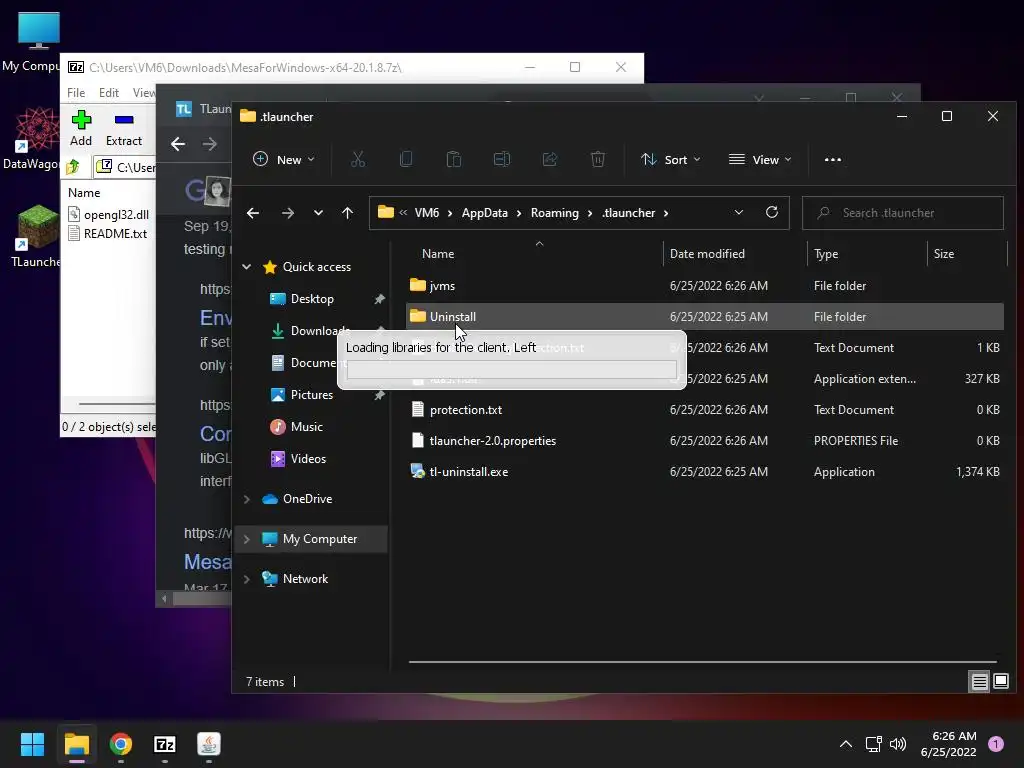Go up one folder level
The image size is (1024, 768).
click(347, 213)
